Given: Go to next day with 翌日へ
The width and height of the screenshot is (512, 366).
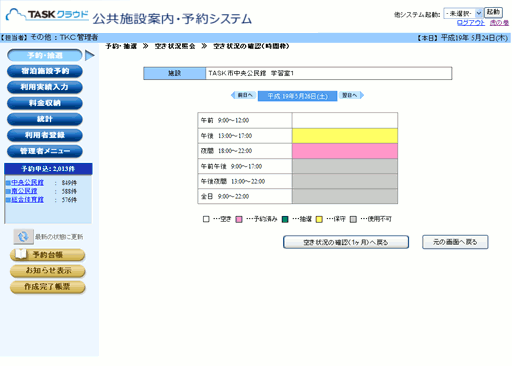Looking at the screenshot, I should point(351,95).
